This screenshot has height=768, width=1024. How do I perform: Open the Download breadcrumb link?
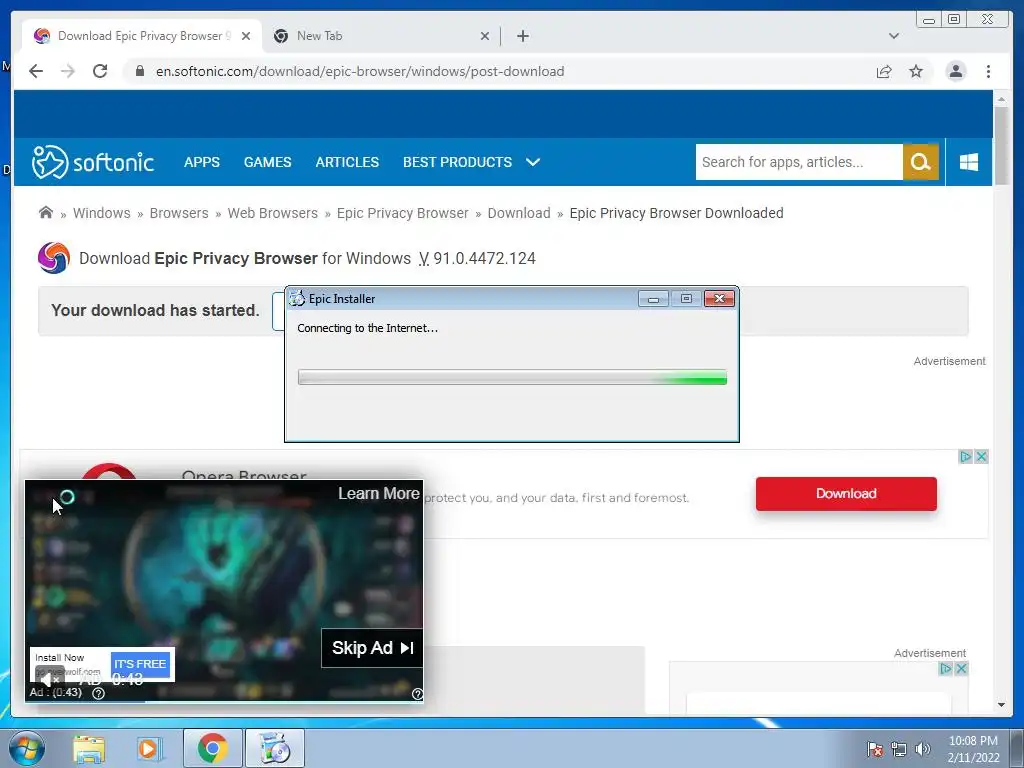pos(519,213)
